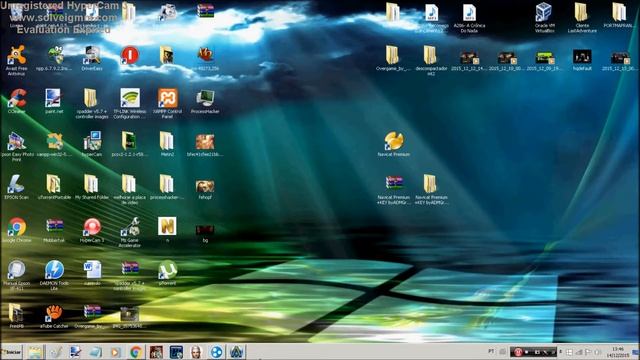Select the My Shared Folder icon
The image size is (640, 360).
click(x=92, y=187)
